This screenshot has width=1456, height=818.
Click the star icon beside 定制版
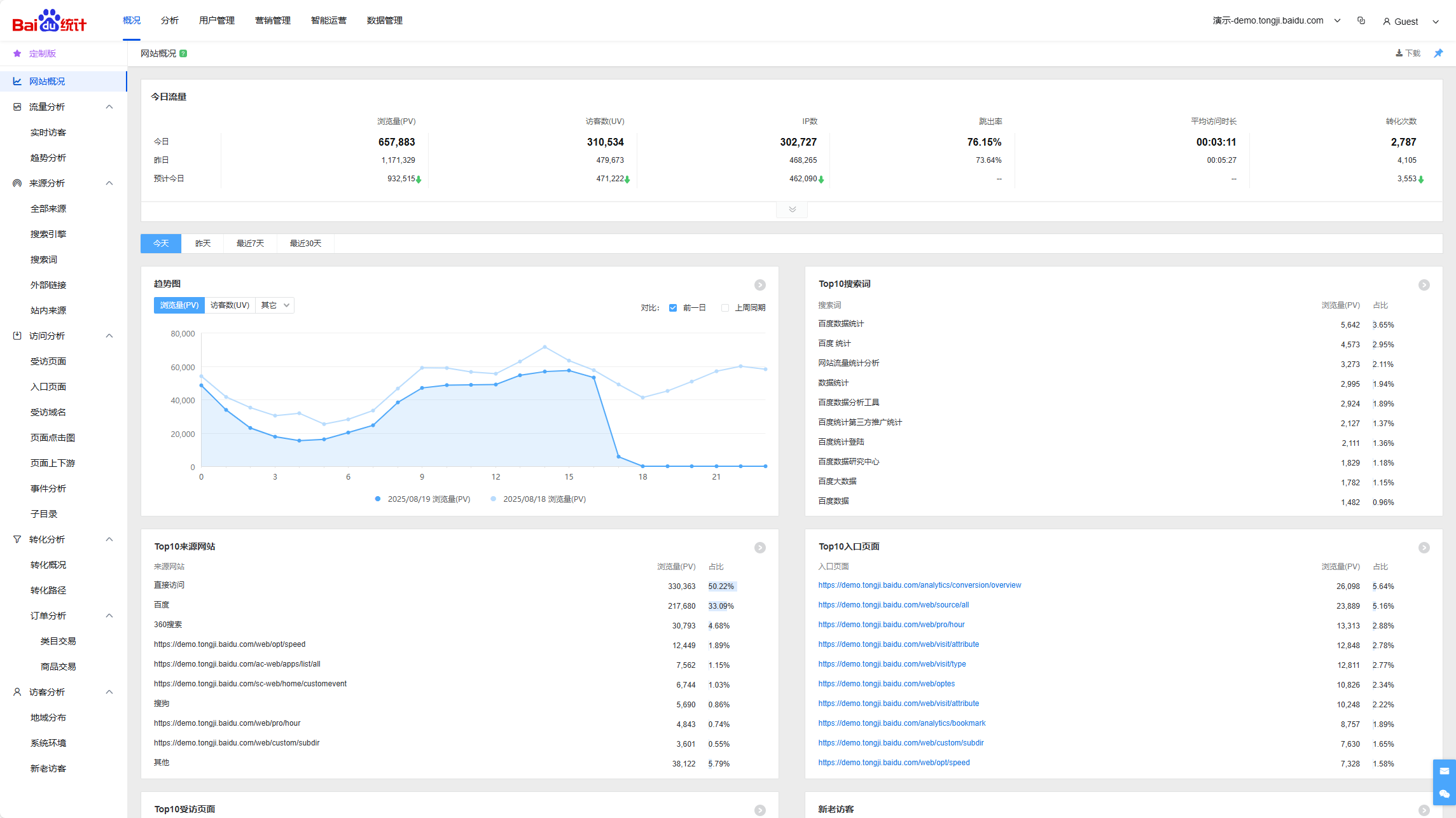click(17, 53)
